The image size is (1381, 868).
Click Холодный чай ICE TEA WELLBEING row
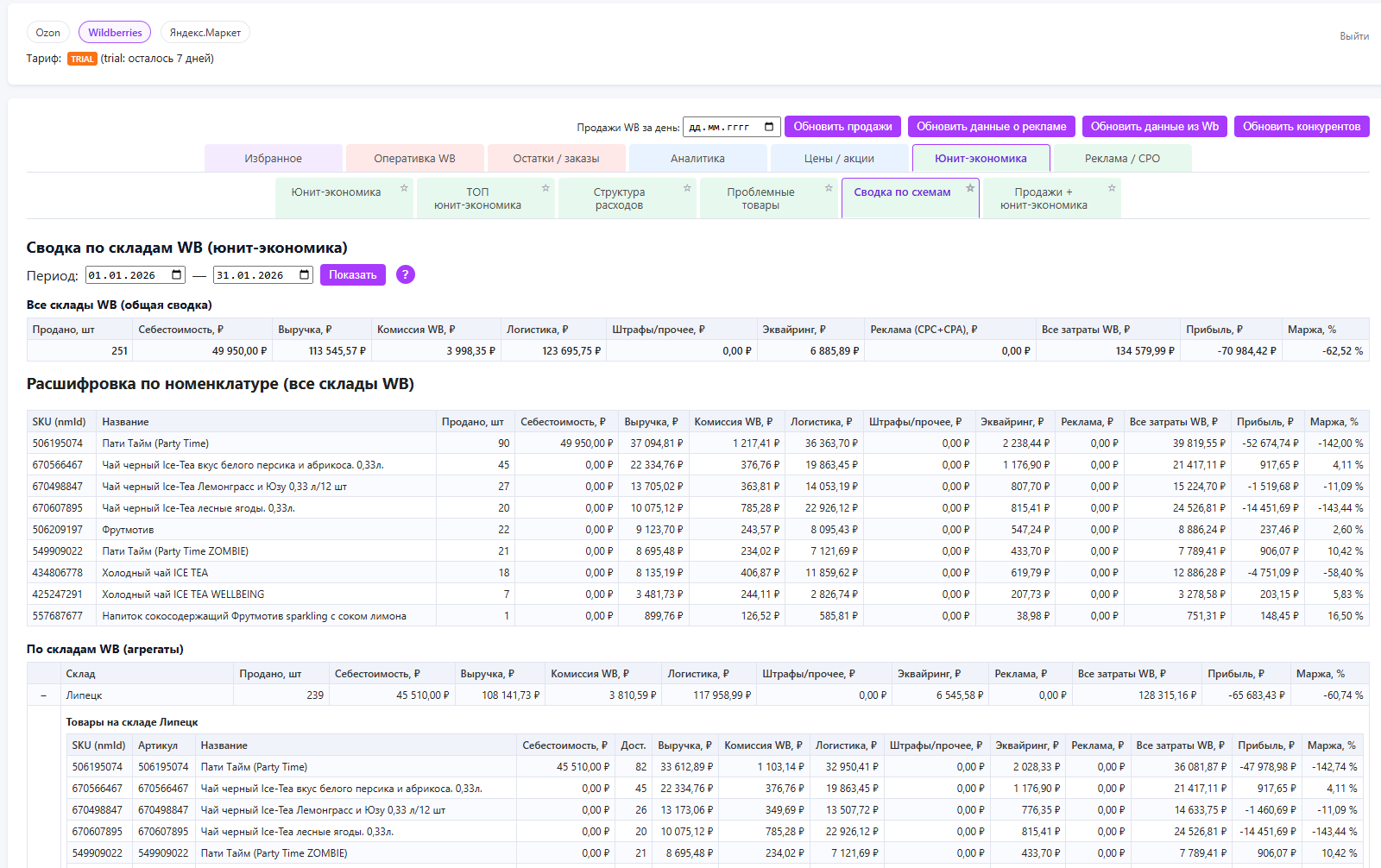(697, 594)
